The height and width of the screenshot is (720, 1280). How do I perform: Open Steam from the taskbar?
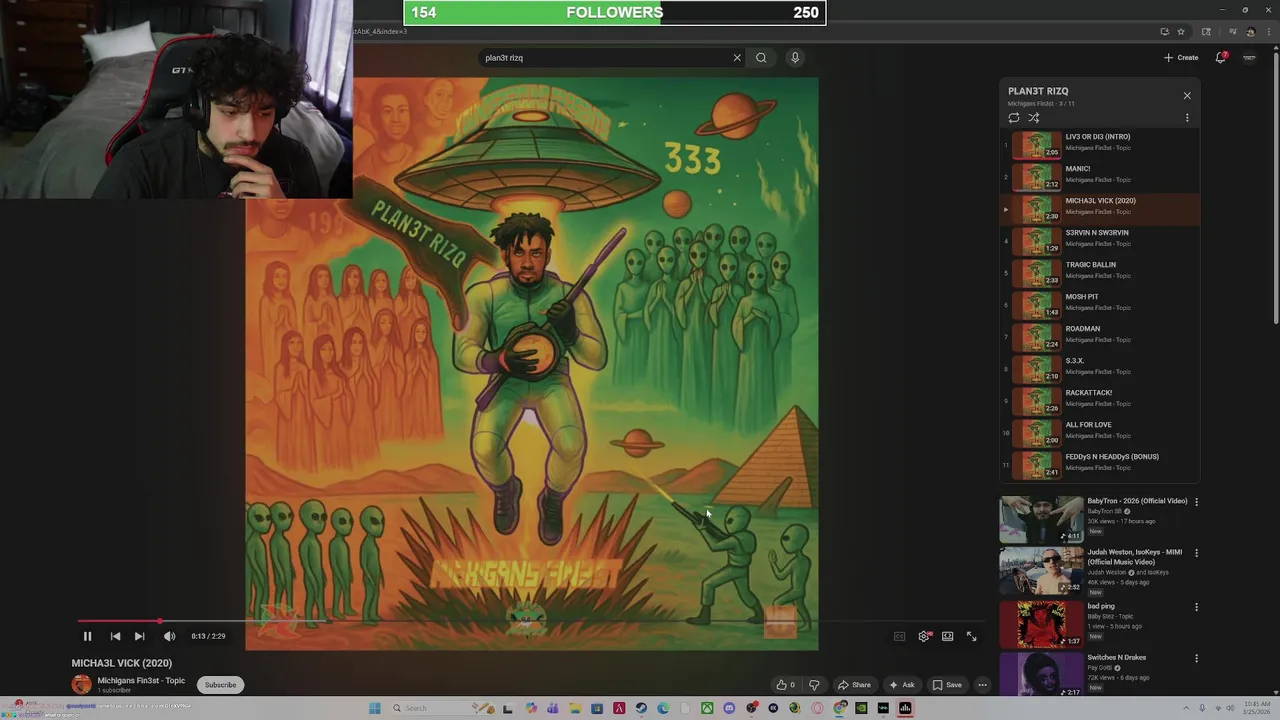(x=641, y=708)
